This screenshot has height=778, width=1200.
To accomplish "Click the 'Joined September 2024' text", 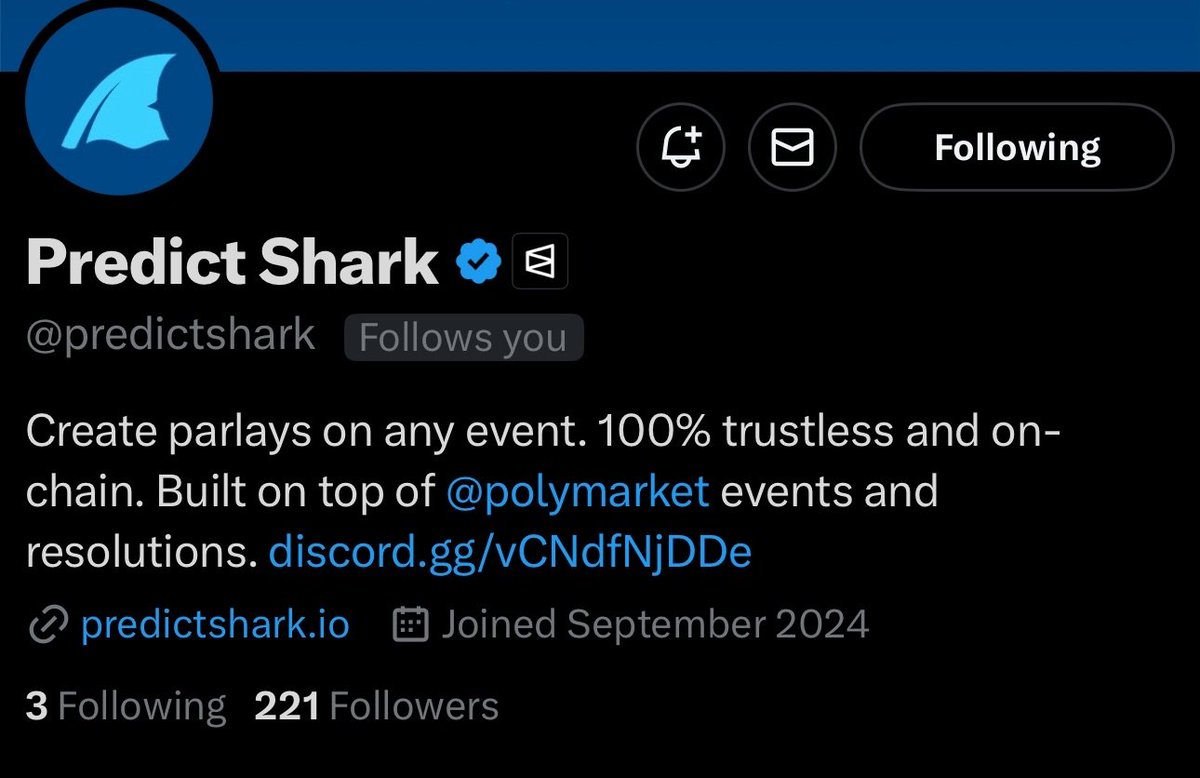I will pos(655,625).
